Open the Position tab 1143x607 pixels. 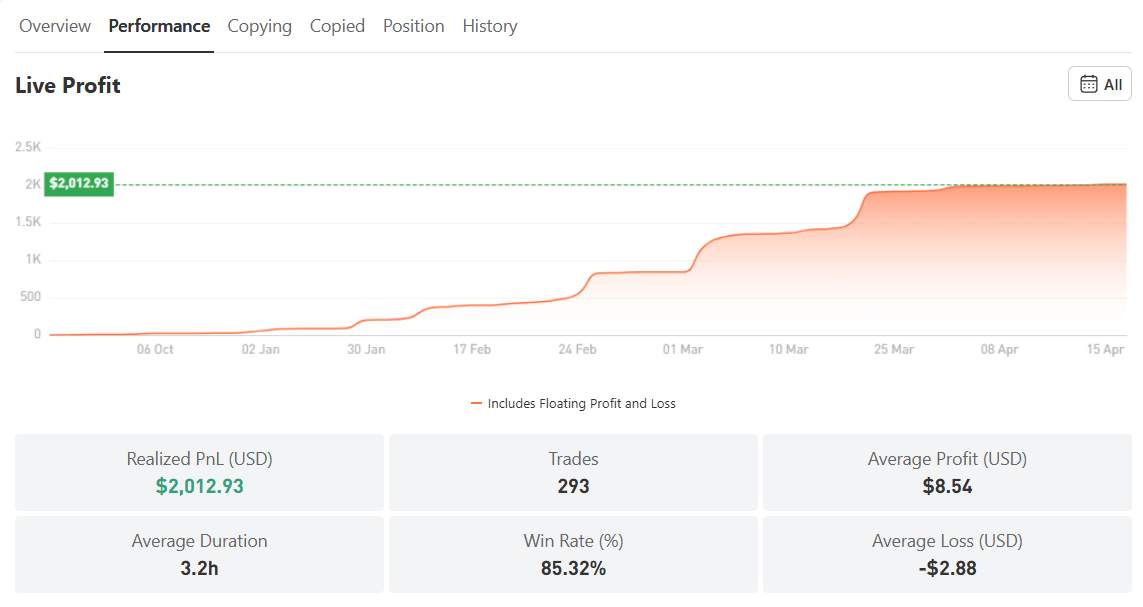point(413,26)
